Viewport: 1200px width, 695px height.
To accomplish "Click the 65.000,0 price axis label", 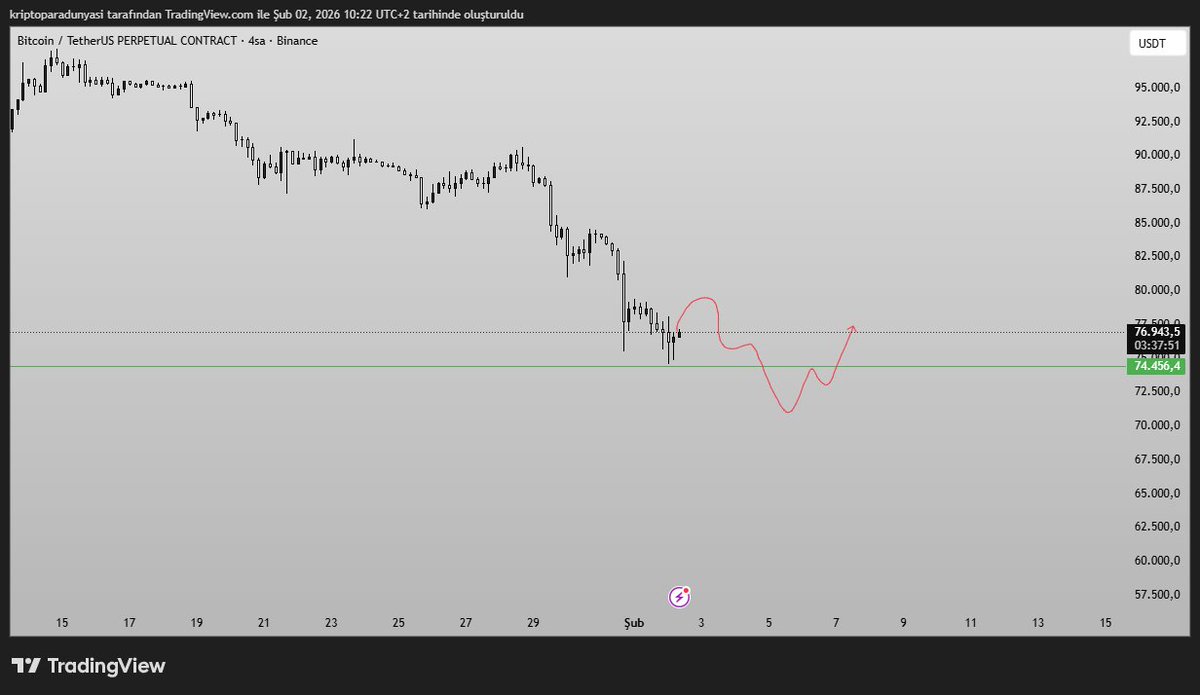I will 1157,494.
